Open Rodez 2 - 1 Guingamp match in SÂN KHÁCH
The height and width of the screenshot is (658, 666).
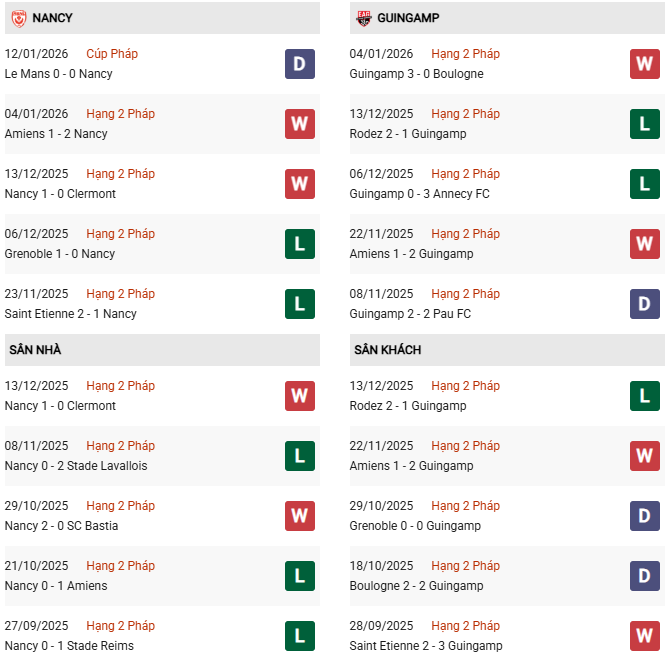(x=407, y=406)
